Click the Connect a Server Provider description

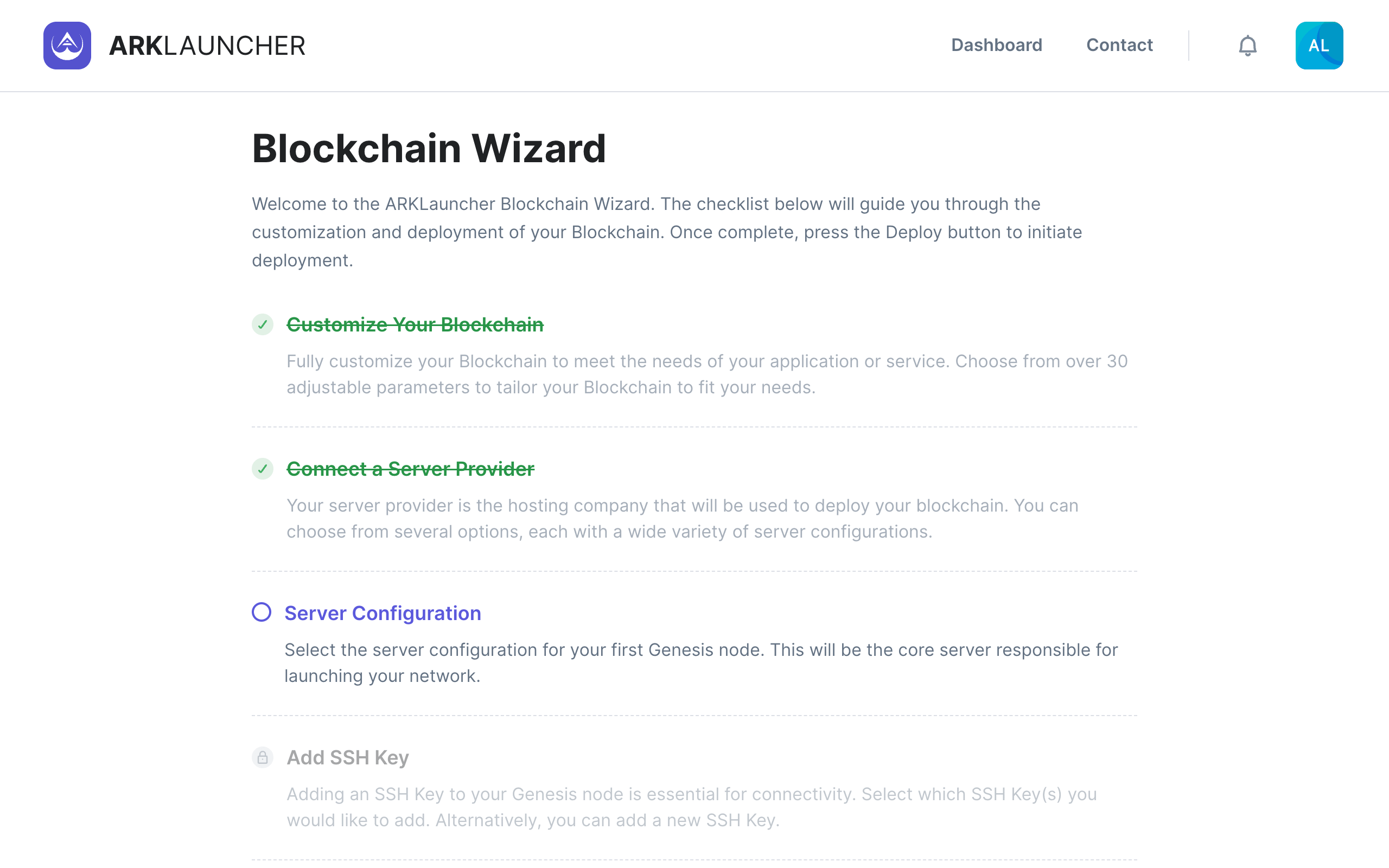pyautogui.click(x=682, y=519)
